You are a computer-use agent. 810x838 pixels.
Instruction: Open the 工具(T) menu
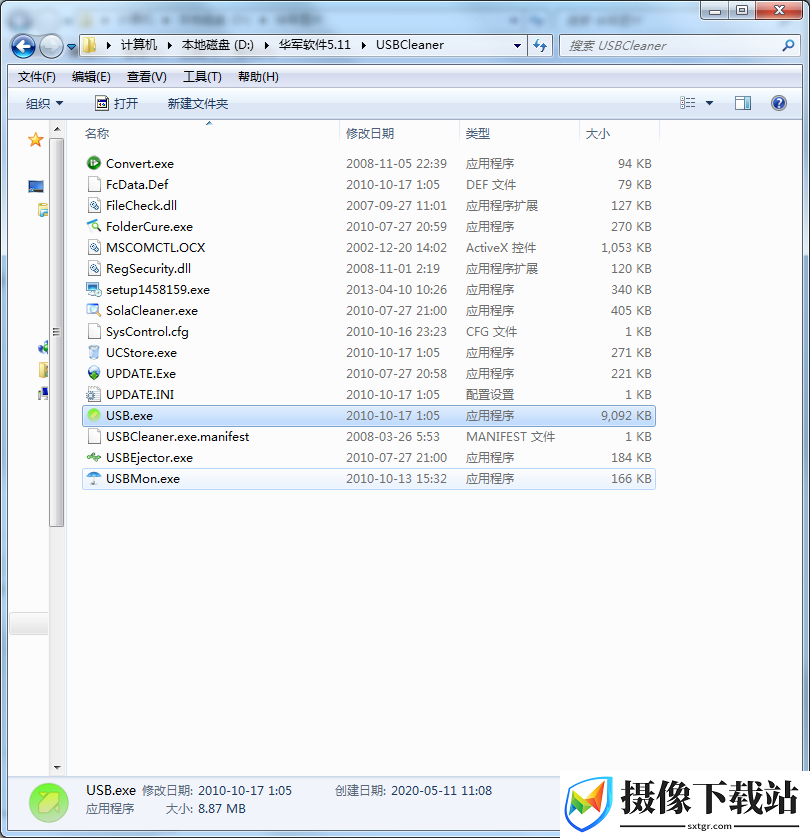pos(202,77)
